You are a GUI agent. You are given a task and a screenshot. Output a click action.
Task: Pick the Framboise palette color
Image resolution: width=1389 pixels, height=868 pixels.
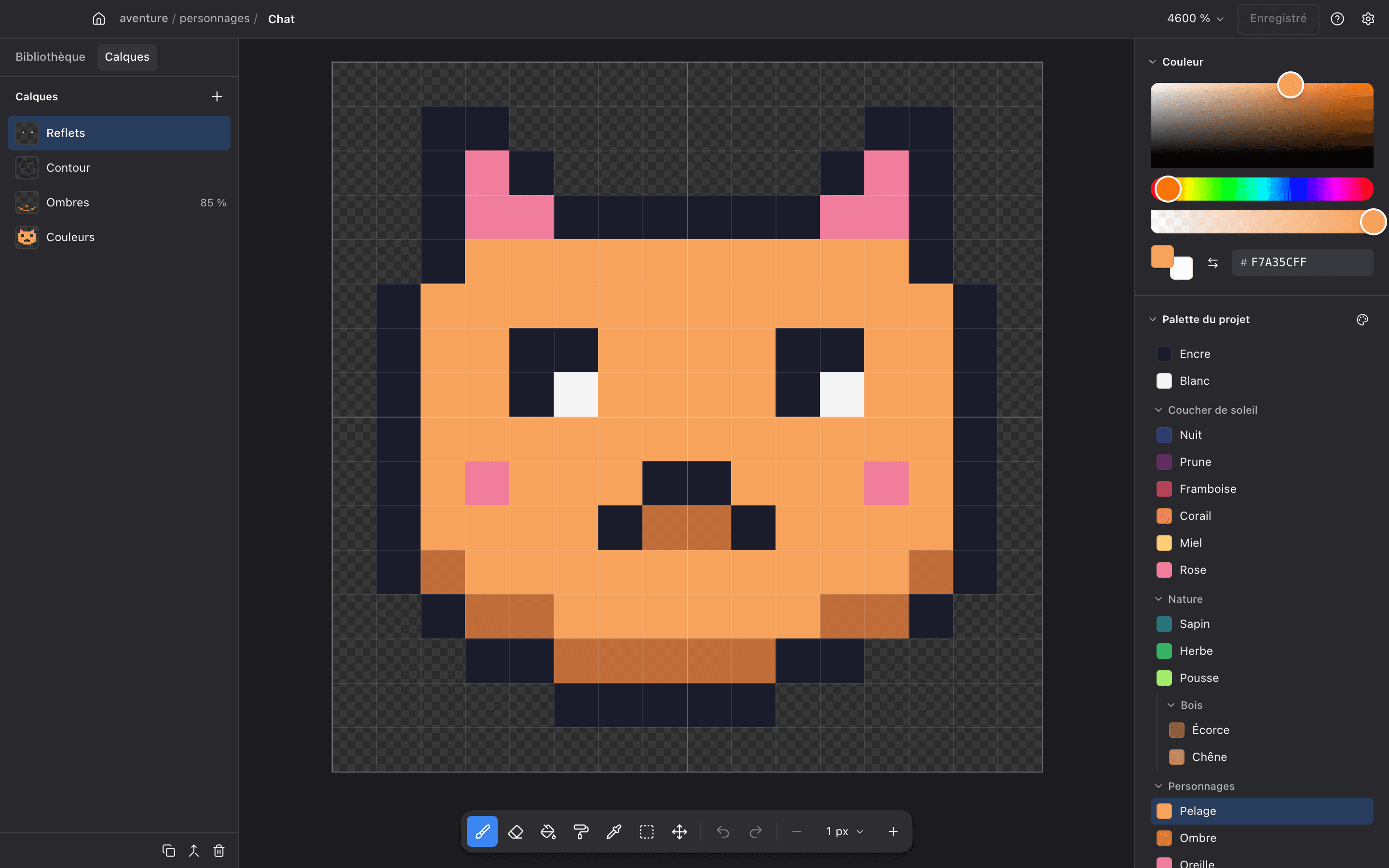[1262, 489]
